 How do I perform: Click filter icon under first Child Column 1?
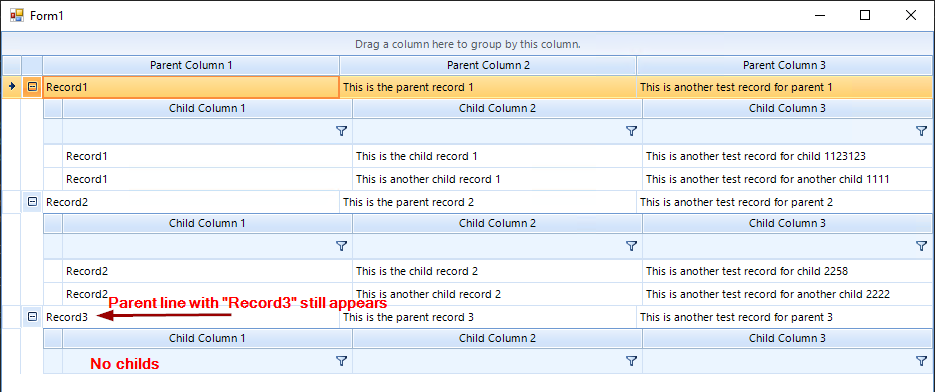[342, 131]
